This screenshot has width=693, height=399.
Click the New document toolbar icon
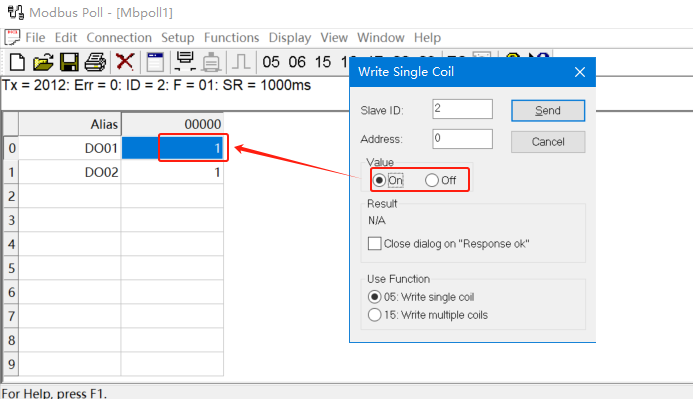17,62
